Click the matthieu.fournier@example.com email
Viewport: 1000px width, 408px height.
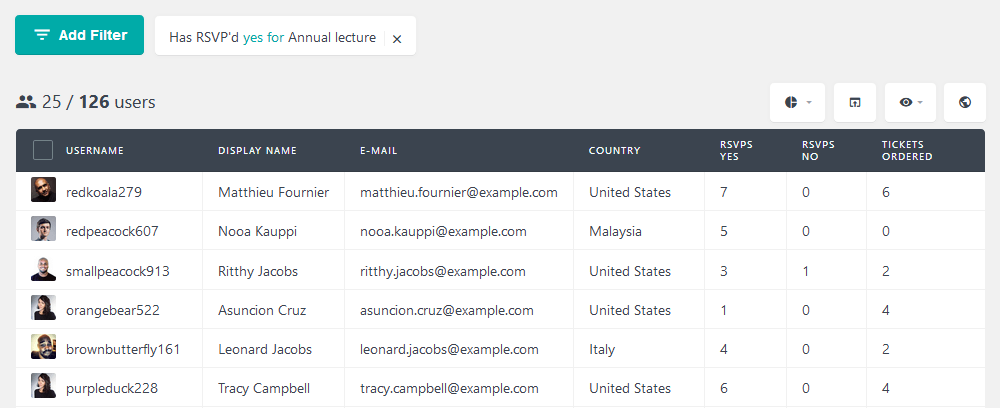[x=459, y=192]
